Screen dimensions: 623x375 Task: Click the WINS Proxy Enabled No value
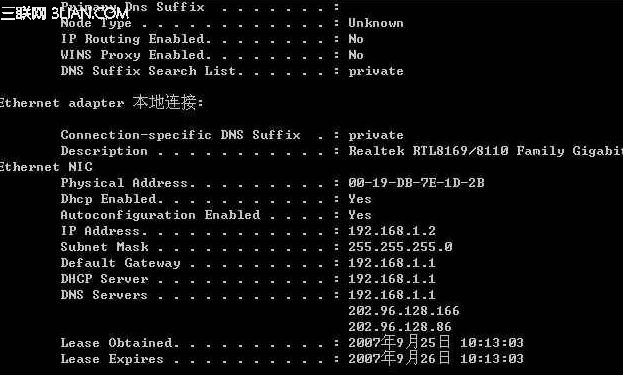click(x=356, y=55)
